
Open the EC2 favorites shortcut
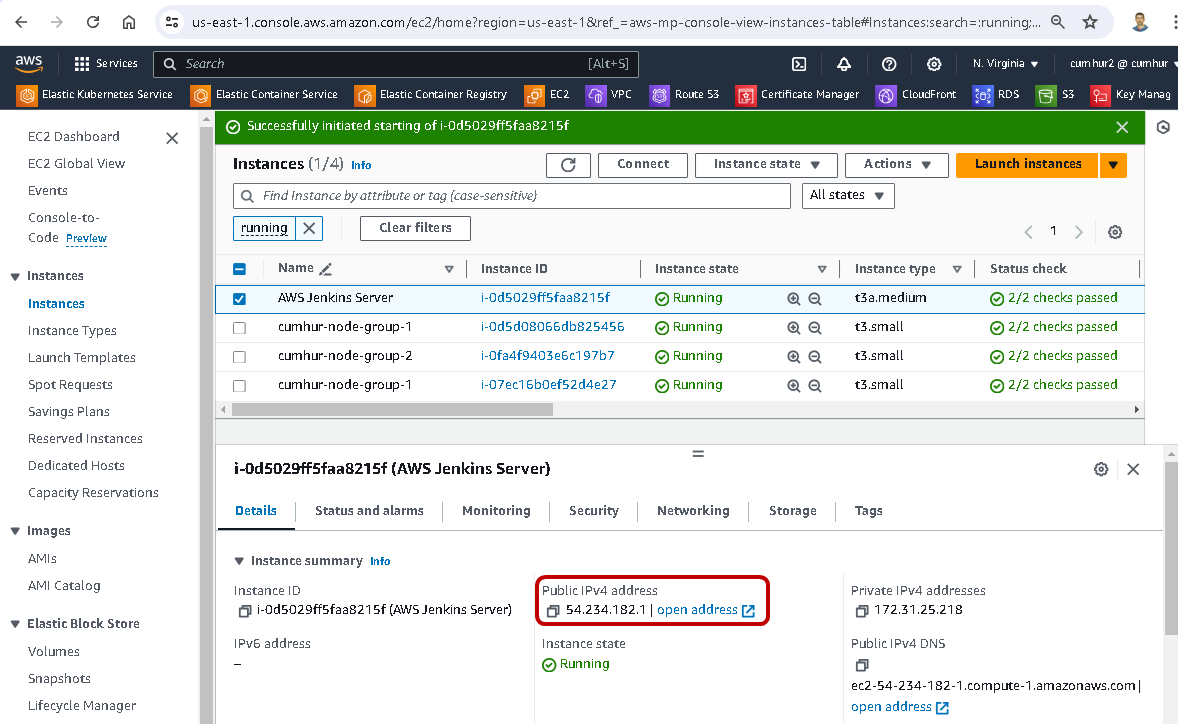[547, 95]
